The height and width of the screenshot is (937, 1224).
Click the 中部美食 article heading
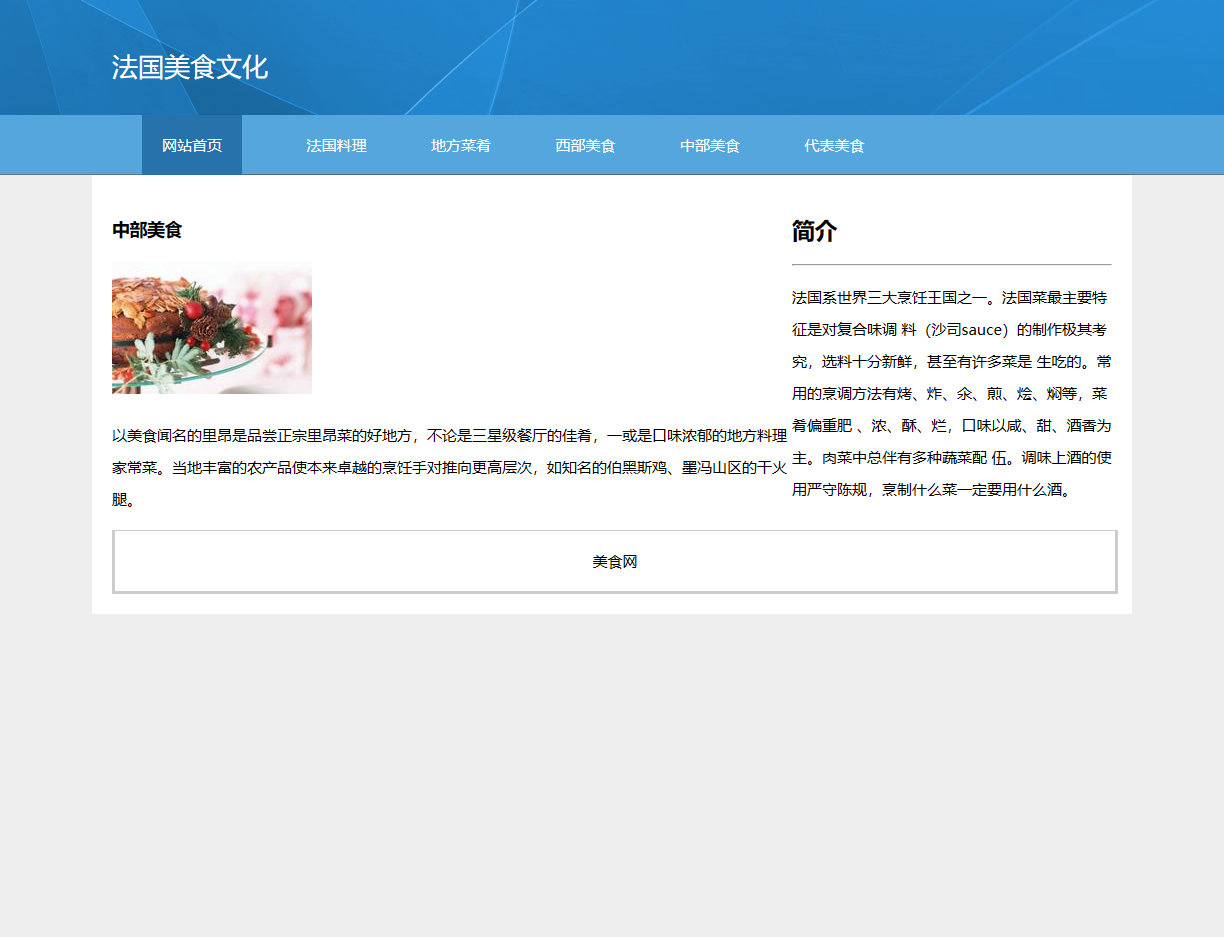(x=147, y=230)
